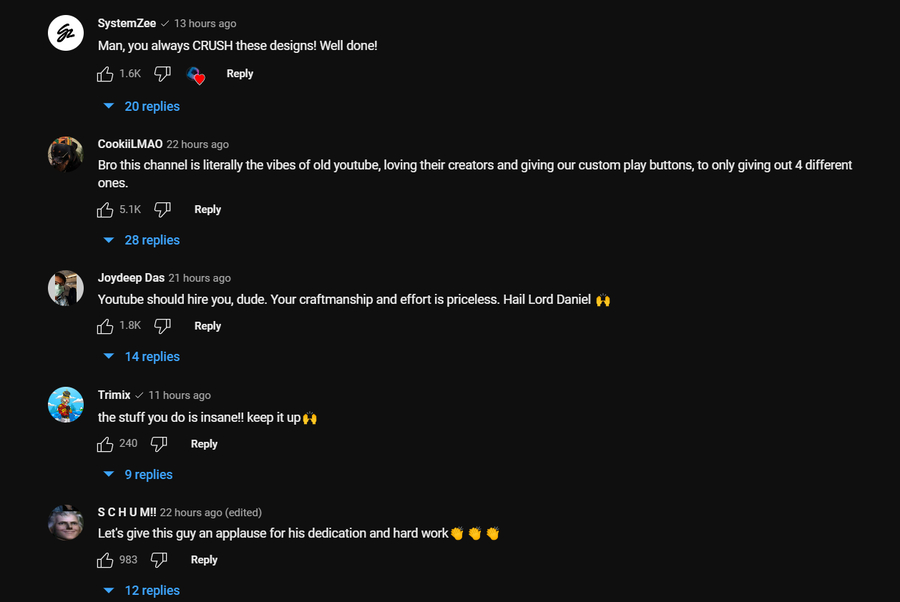The height and width of the screenshot is (602, 900).
Task: Like the S C H U M!! comment
Action: coord(105,560)
